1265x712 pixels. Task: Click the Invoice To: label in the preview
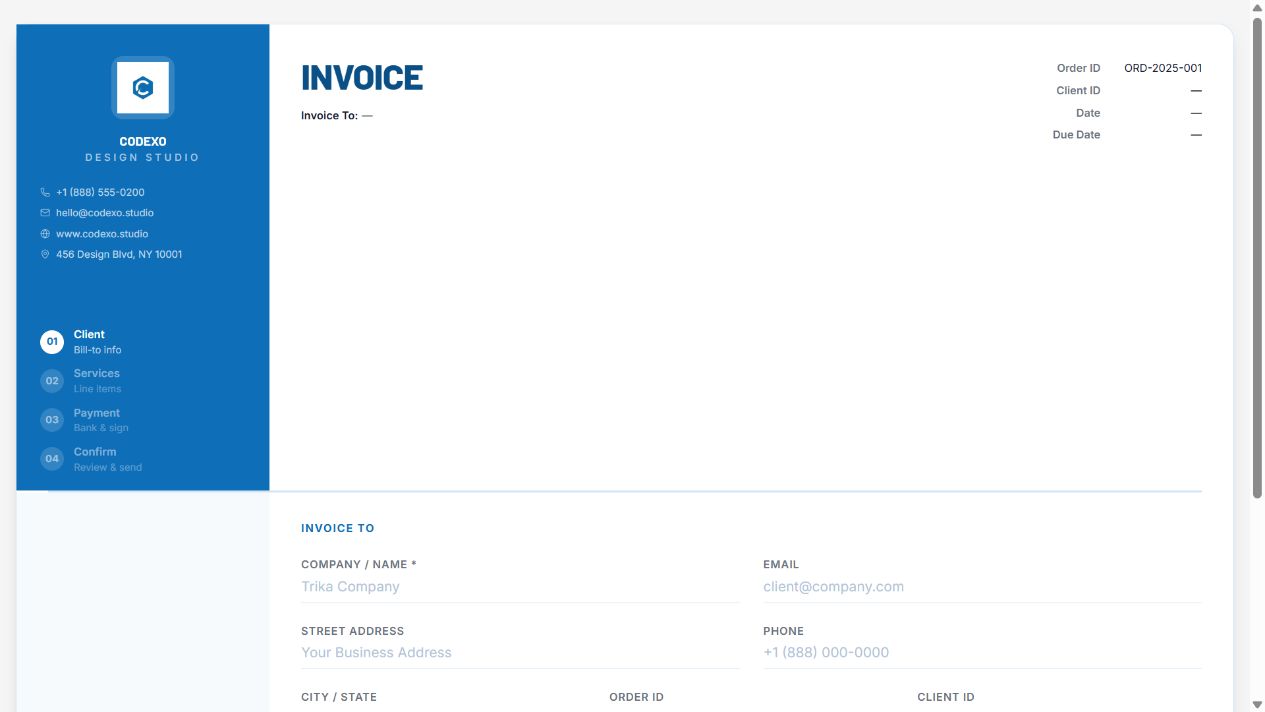click(329, 116)
